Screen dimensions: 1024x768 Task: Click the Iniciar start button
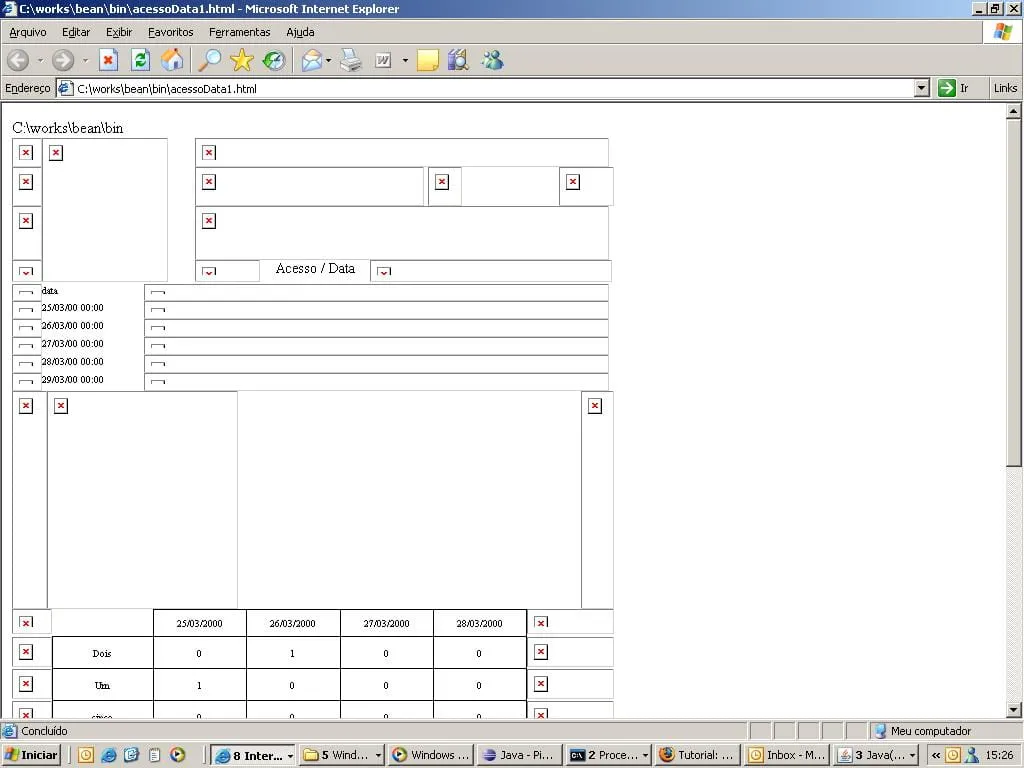click(x=31, y=756)
